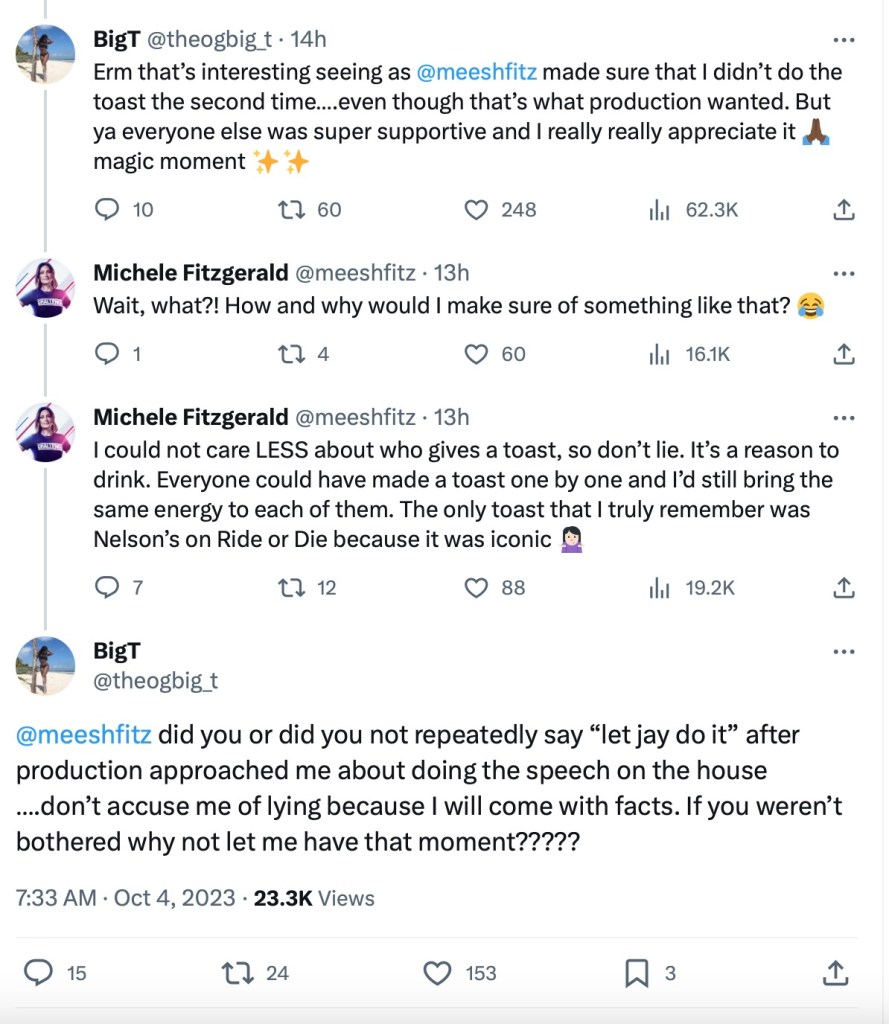This screenshot has height=1024, width=889.
Task: View analytics showing 62.3K views
Action: pyautogui.click(x=659, y=209)
